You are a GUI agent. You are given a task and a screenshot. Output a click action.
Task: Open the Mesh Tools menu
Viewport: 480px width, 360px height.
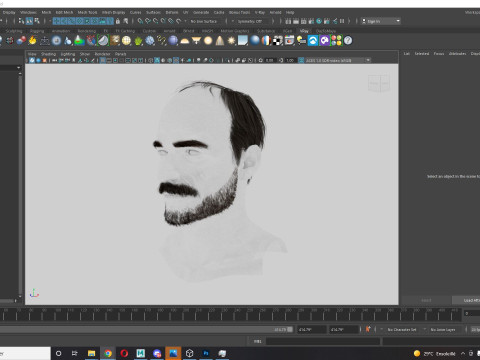tap(87, 12)
